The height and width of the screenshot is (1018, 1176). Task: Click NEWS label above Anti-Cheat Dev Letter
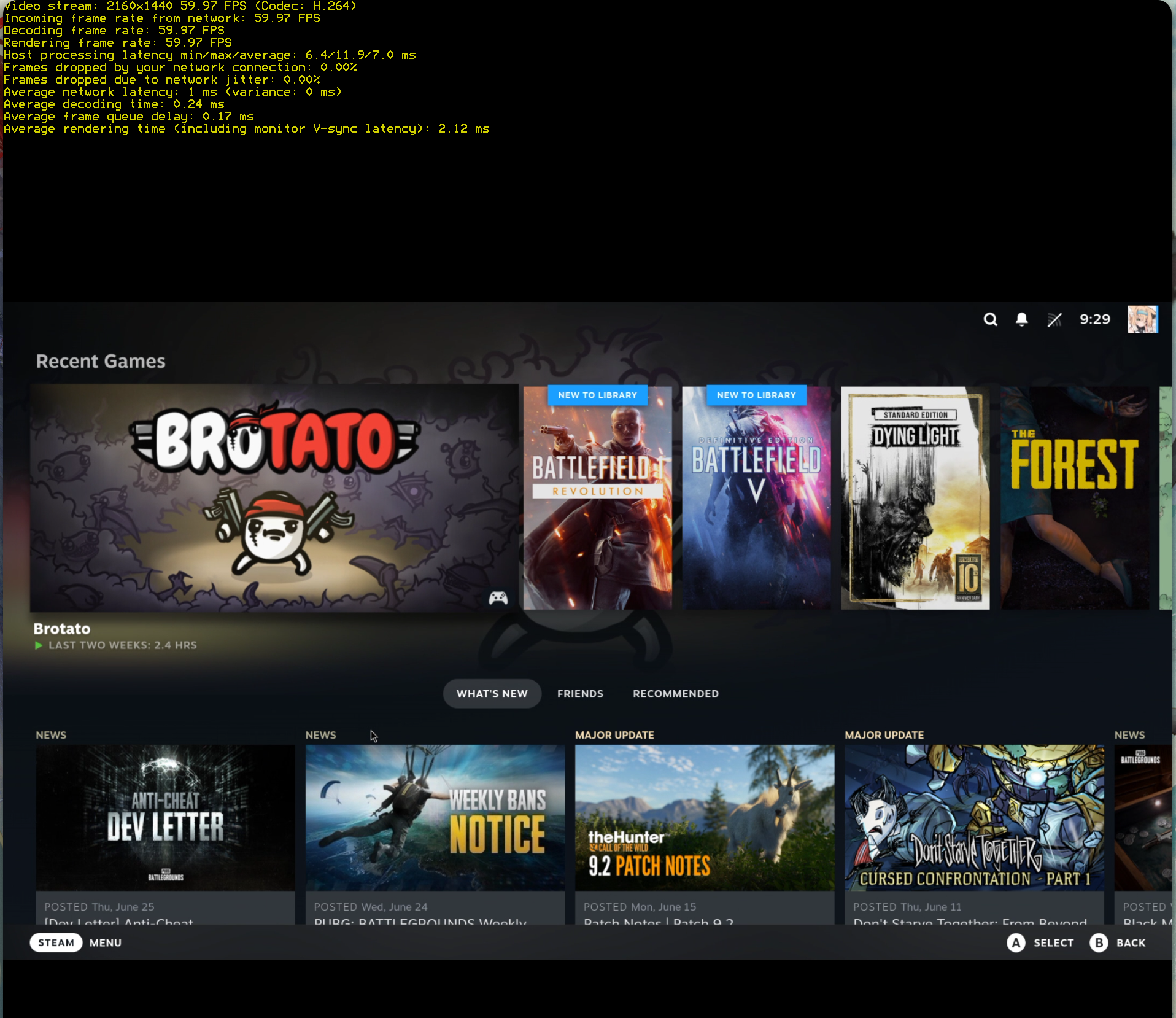point(51,735)
